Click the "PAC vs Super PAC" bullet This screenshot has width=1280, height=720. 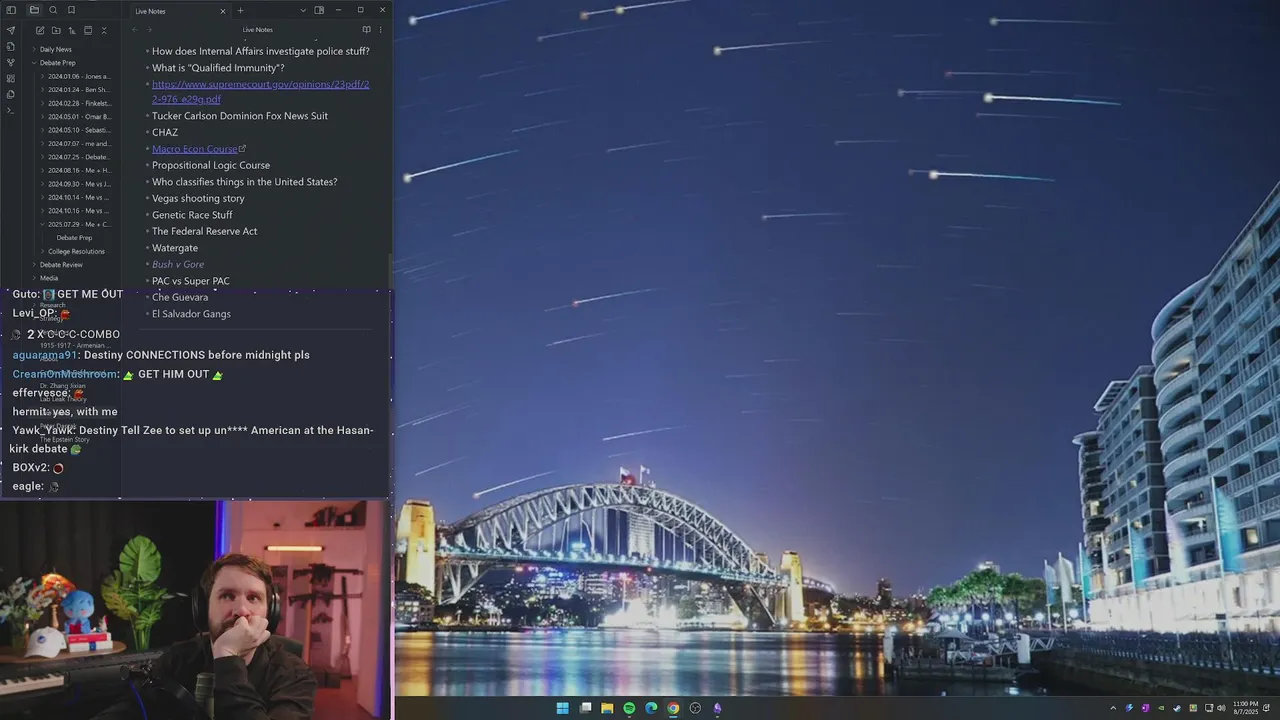(191, 281)
